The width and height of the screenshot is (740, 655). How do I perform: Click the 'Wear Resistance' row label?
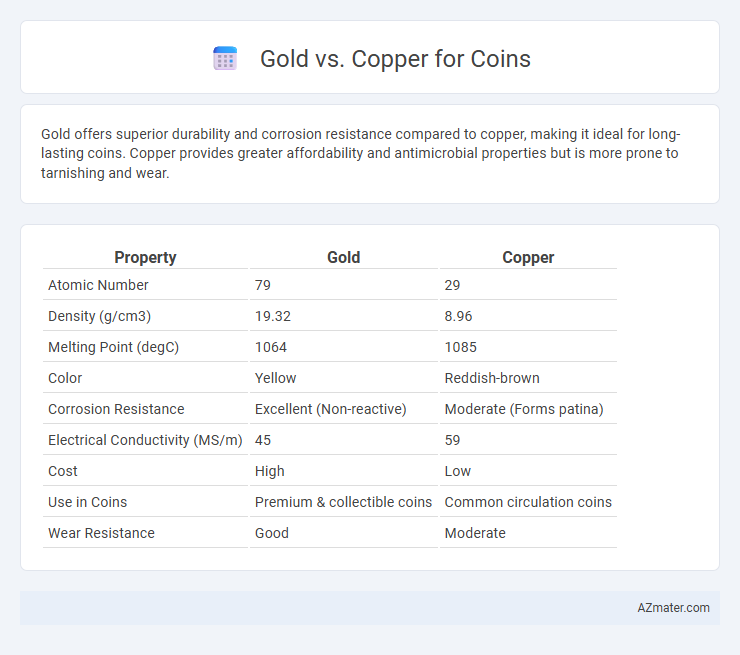pos(101,533)
